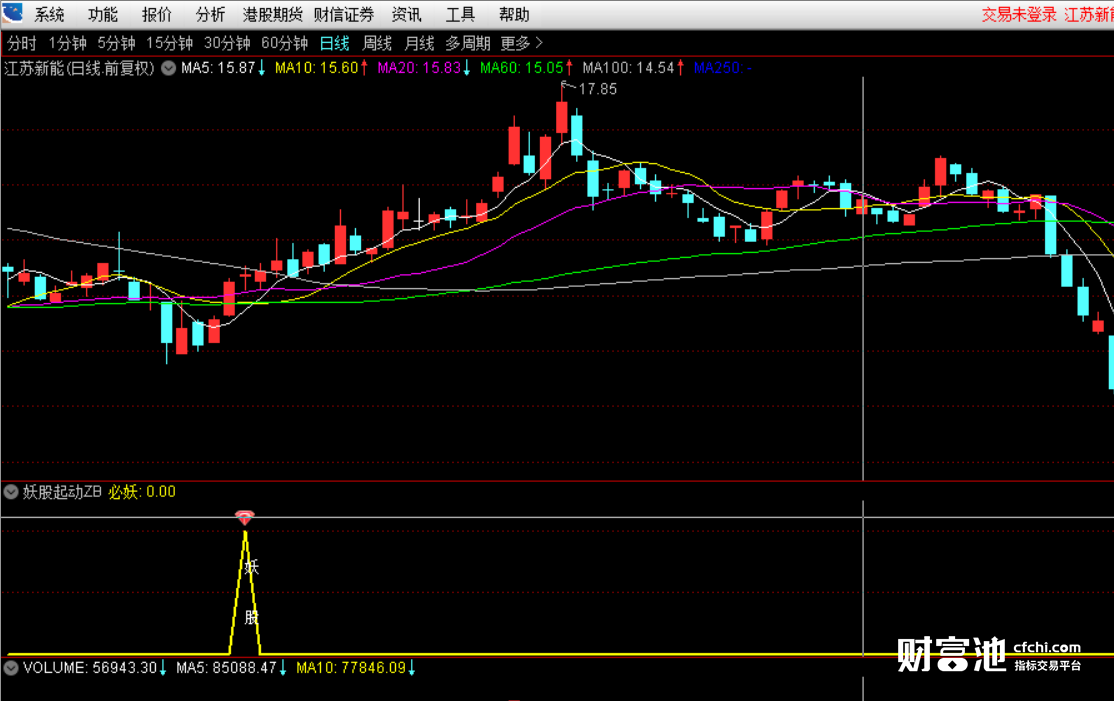The image size is (1114, 701).
Task: Click the 妖股起动ZB indicator name
Action: [x=62, y=491]
